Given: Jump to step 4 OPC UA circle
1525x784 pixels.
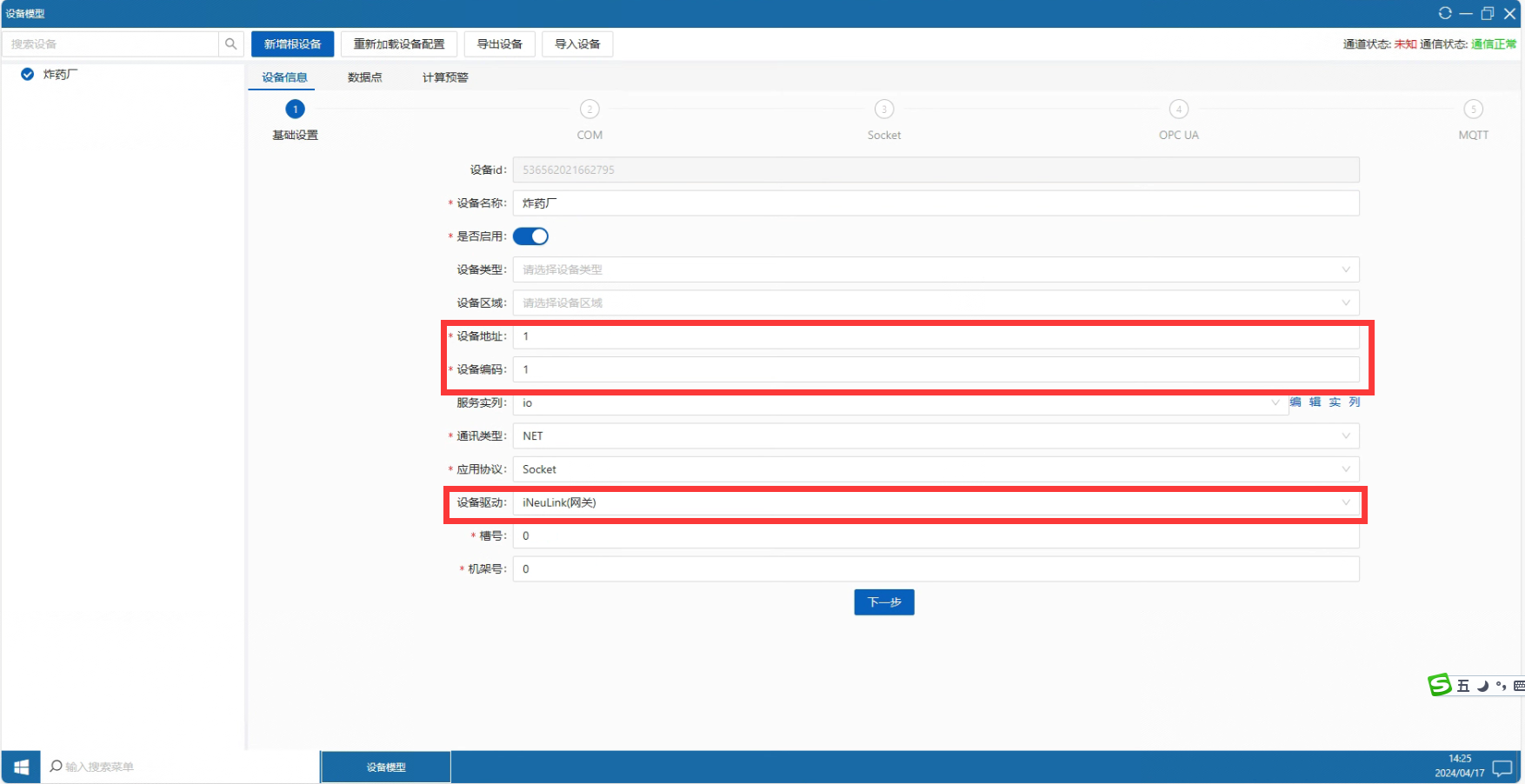Looking at the screenshot, I should (1179, 110).
